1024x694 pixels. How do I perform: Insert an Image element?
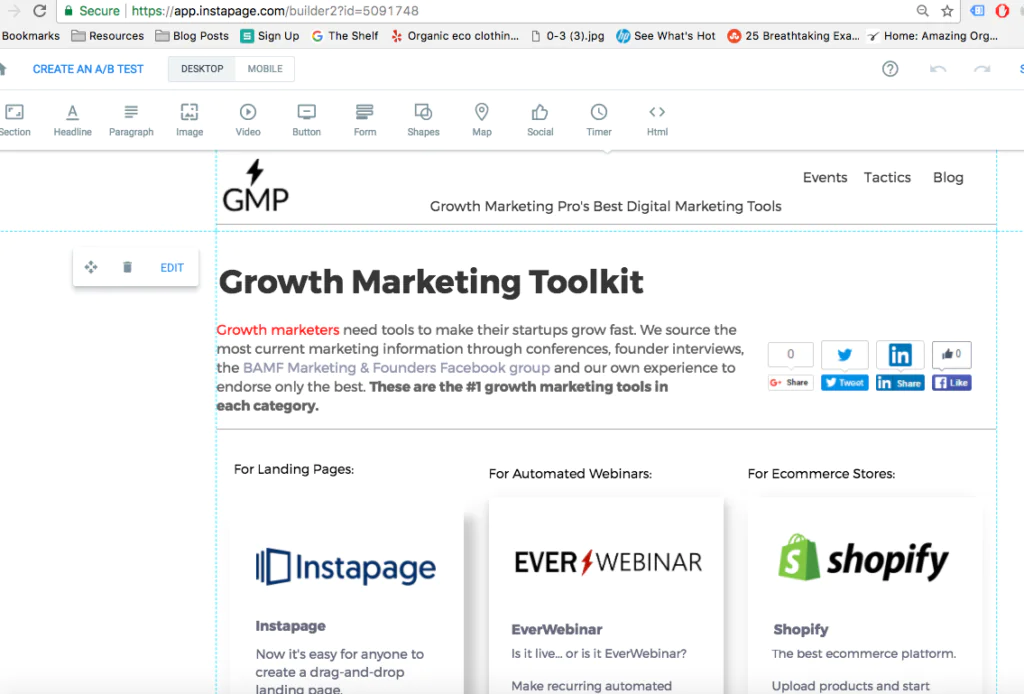[x=189, y=121]
